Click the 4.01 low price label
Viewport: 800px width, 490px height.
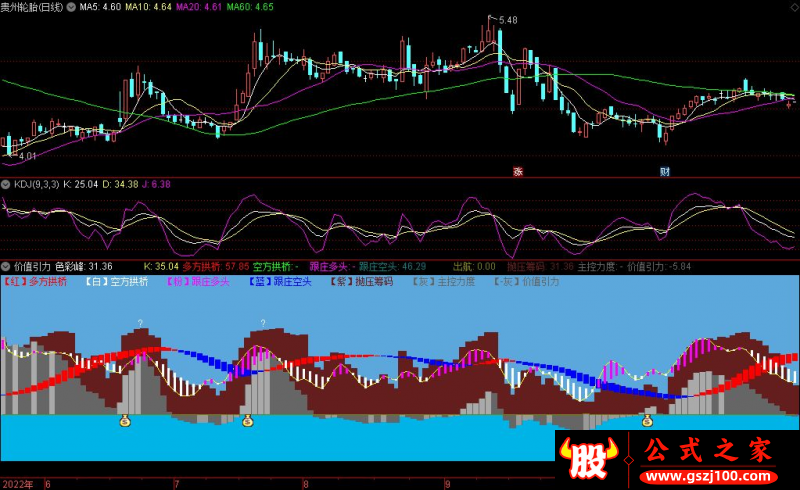point(27,156)
